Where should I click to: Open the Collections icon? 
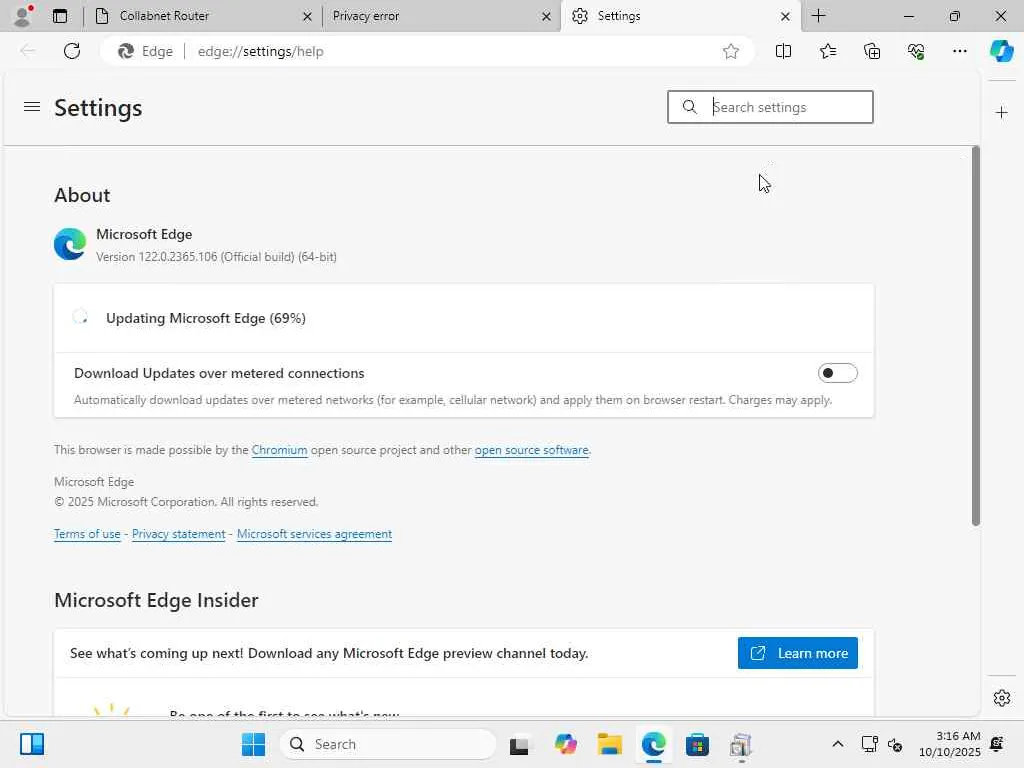(x=872, y=51)
